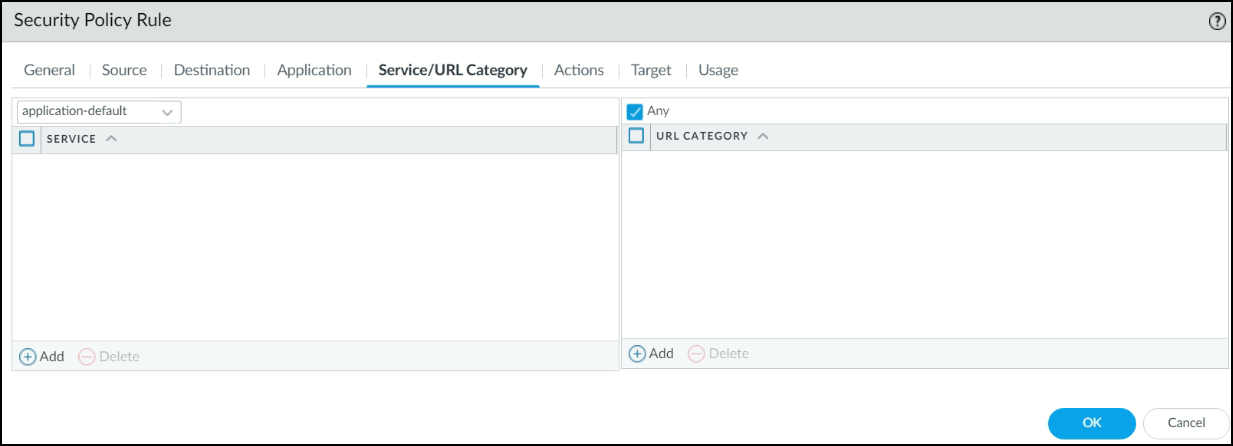Click the plus icon to add a service

tap(28, 357)
